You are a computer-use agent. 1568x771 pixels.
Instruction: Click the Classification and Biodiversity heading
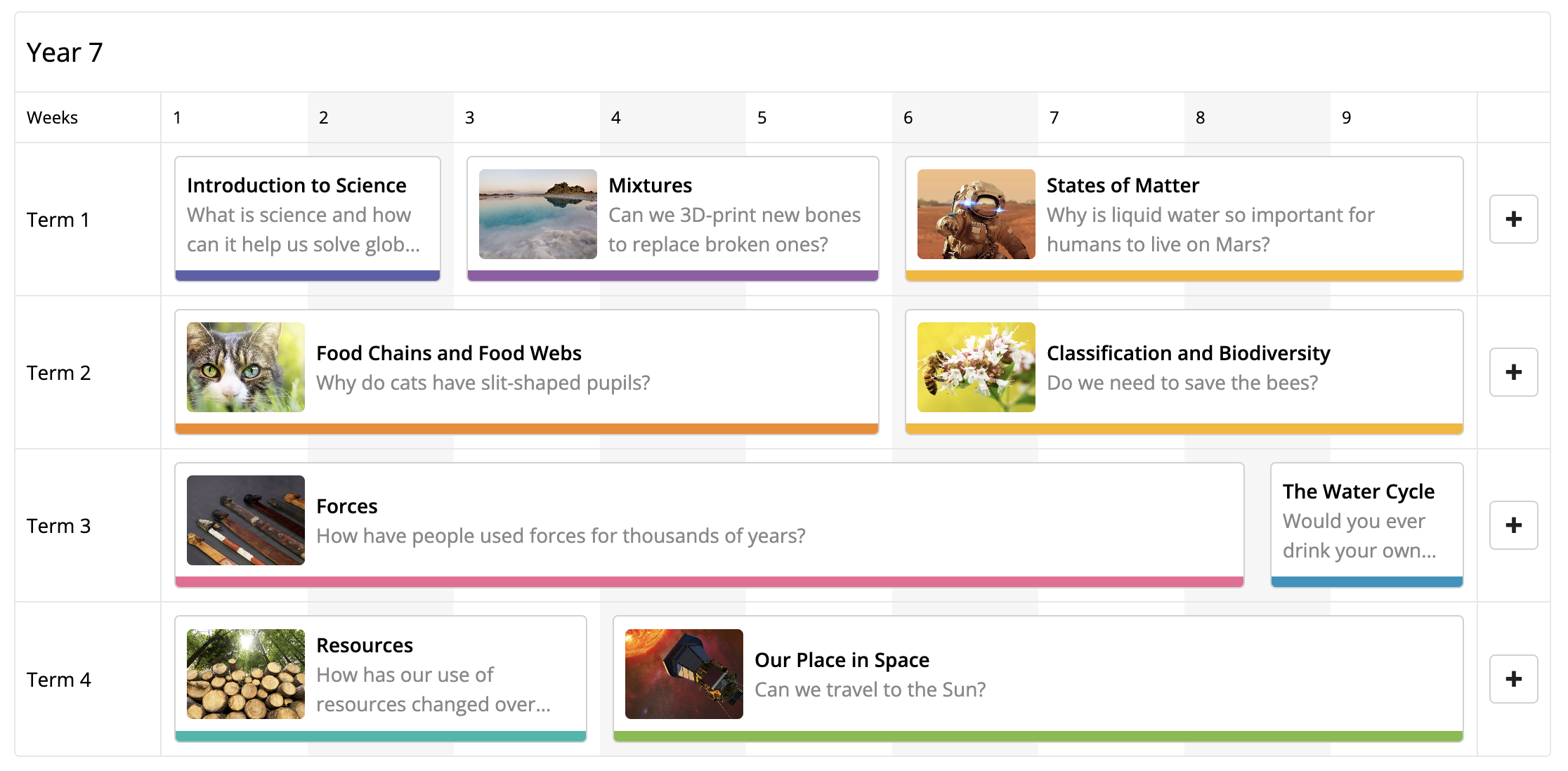(x=1188, y=353)
